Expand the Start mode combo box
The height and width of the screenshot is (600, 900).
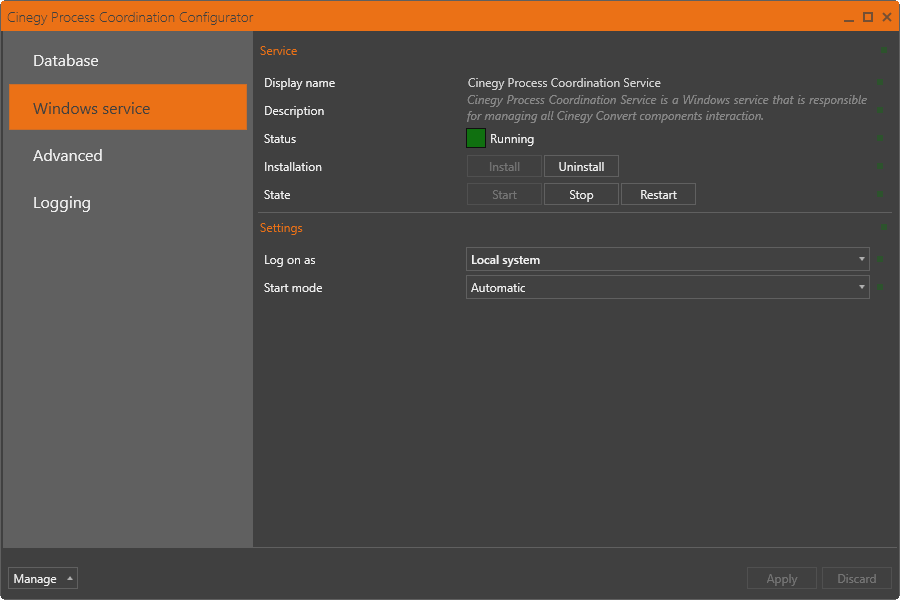(x=668, y=288)
